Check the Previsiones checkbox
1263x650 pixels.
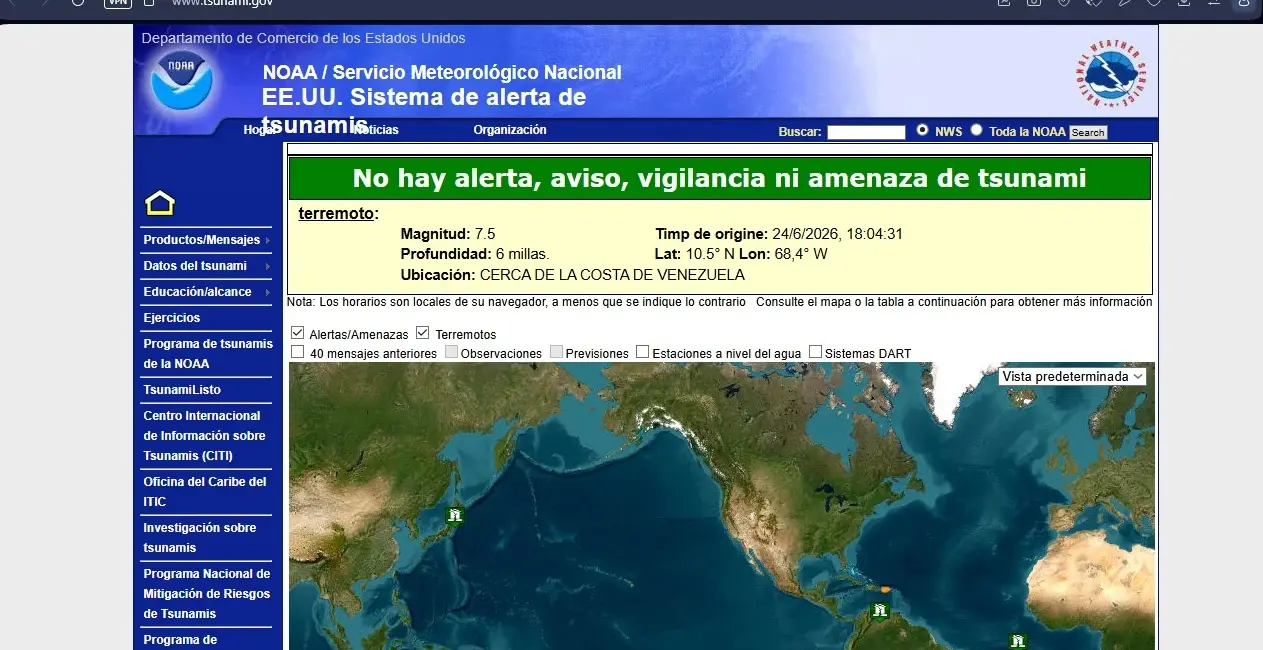[x=556, y=352]
